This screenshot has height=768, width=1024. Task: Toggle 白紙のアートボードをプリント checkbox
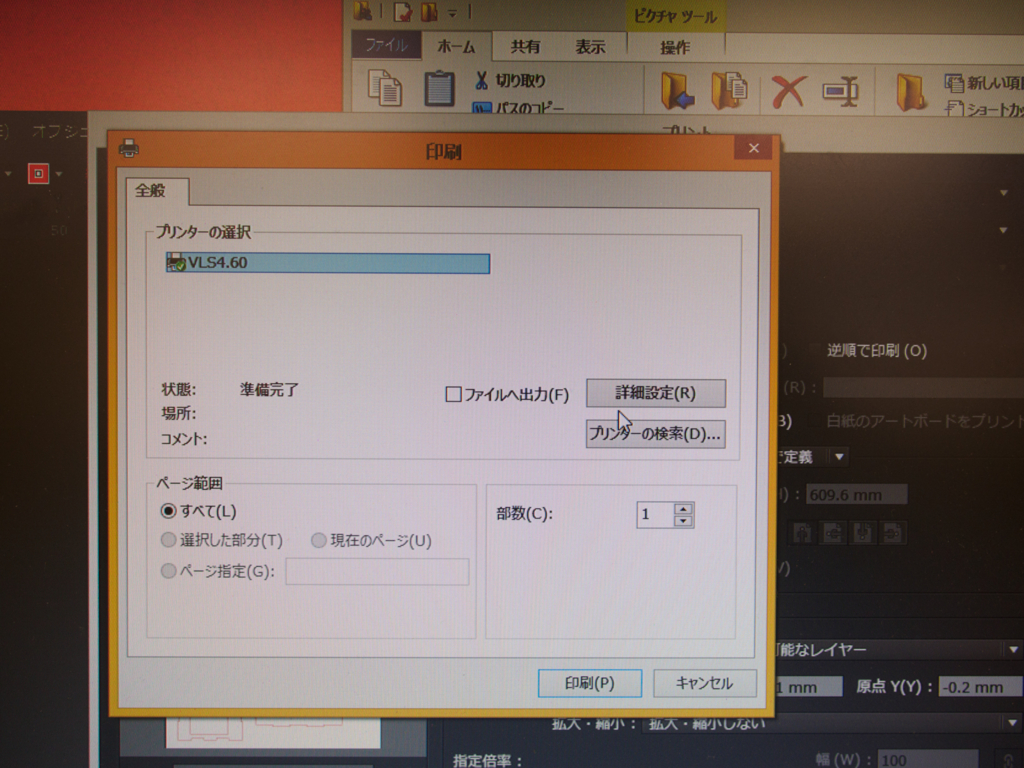[815, 421]
